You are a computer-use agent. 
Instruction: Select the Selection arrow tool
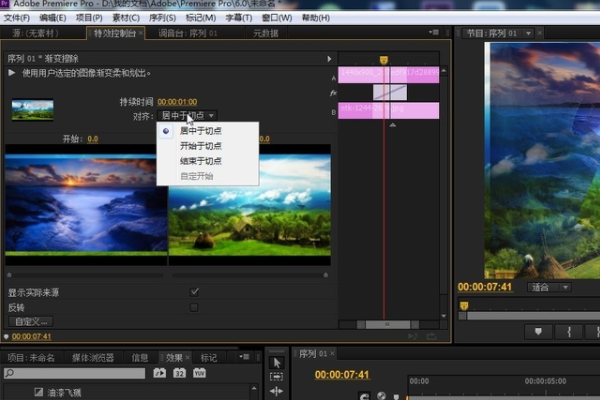tap(277, 362)
